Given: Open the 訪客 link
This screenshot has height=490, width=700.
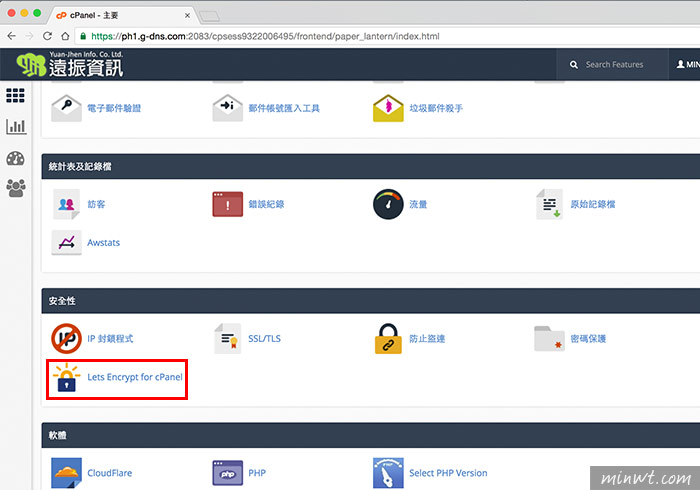Looking at the screenshot, I should (96, 204).
